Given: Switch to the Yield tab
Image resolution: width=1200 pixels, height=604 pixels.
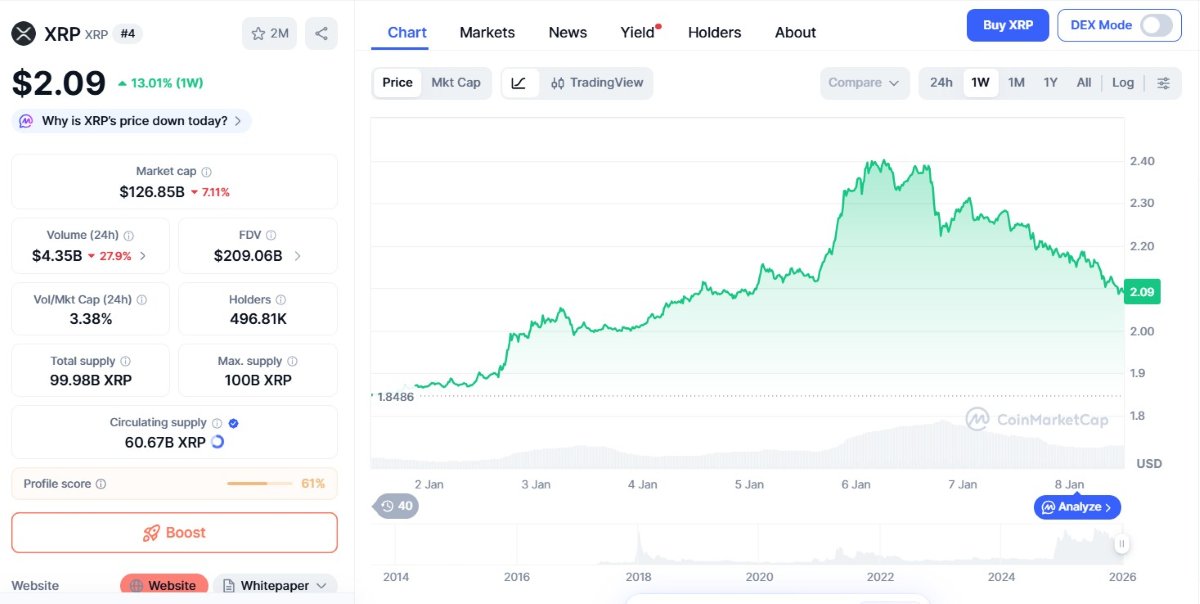Looking at the screenshot, I should 638,32.
